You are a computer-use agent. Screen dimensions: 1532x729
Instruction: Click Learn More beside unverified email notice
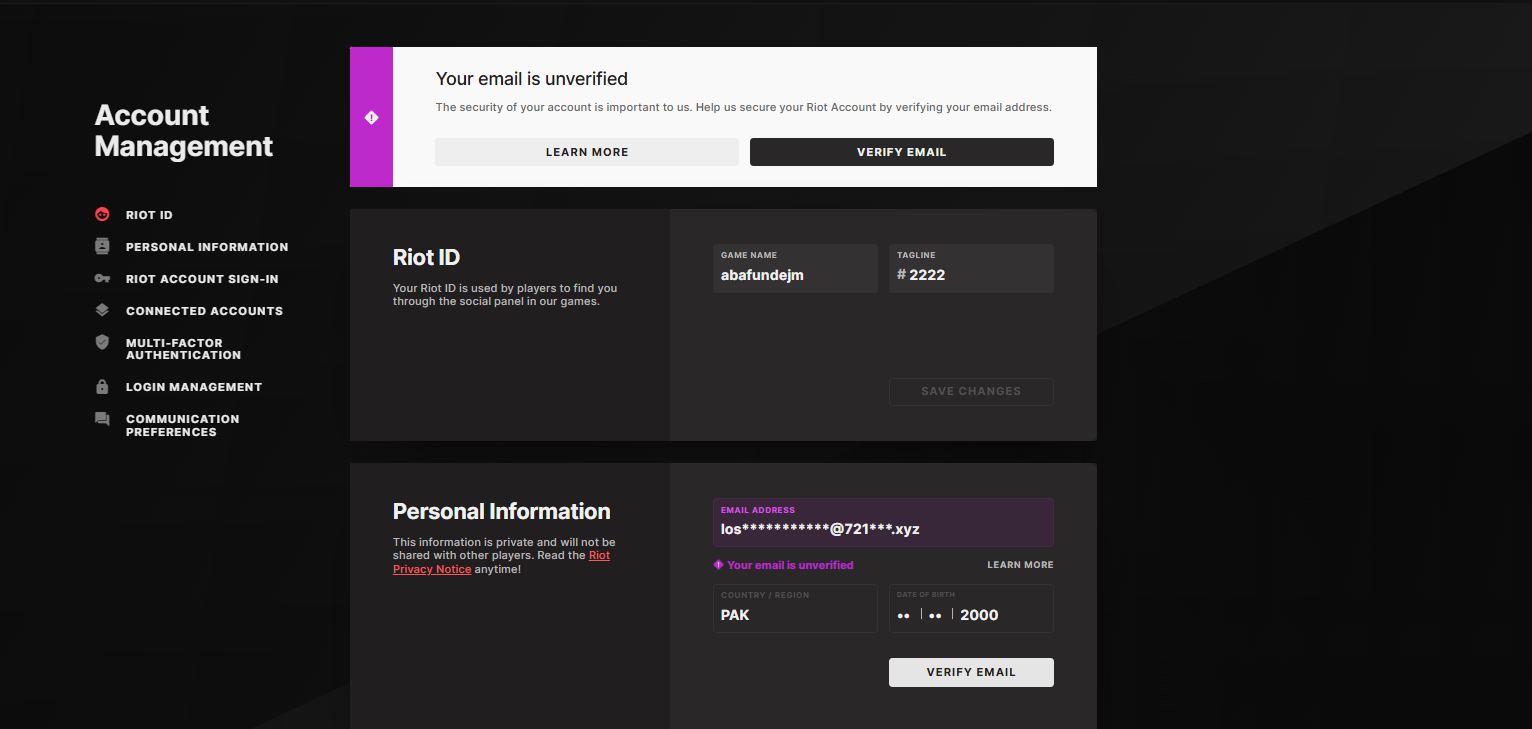[x=1020, y=565]
